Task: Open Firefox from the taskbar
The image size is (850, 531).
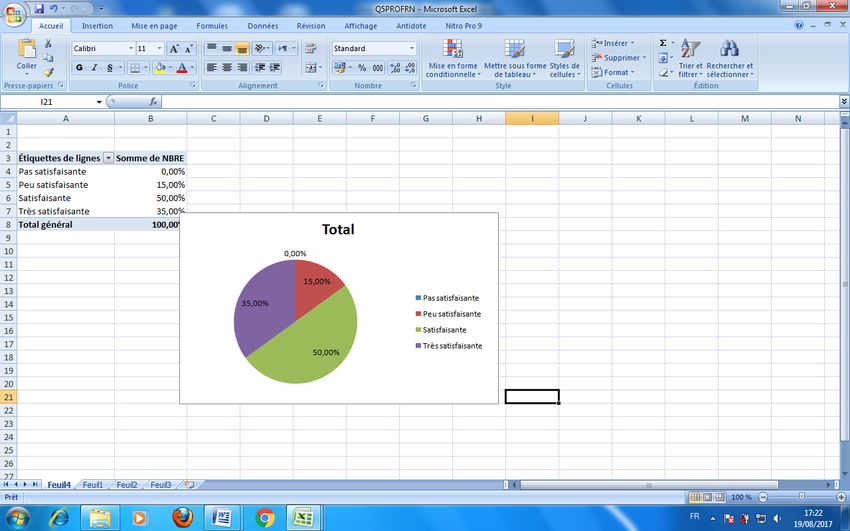Action: tap(183, 518)
